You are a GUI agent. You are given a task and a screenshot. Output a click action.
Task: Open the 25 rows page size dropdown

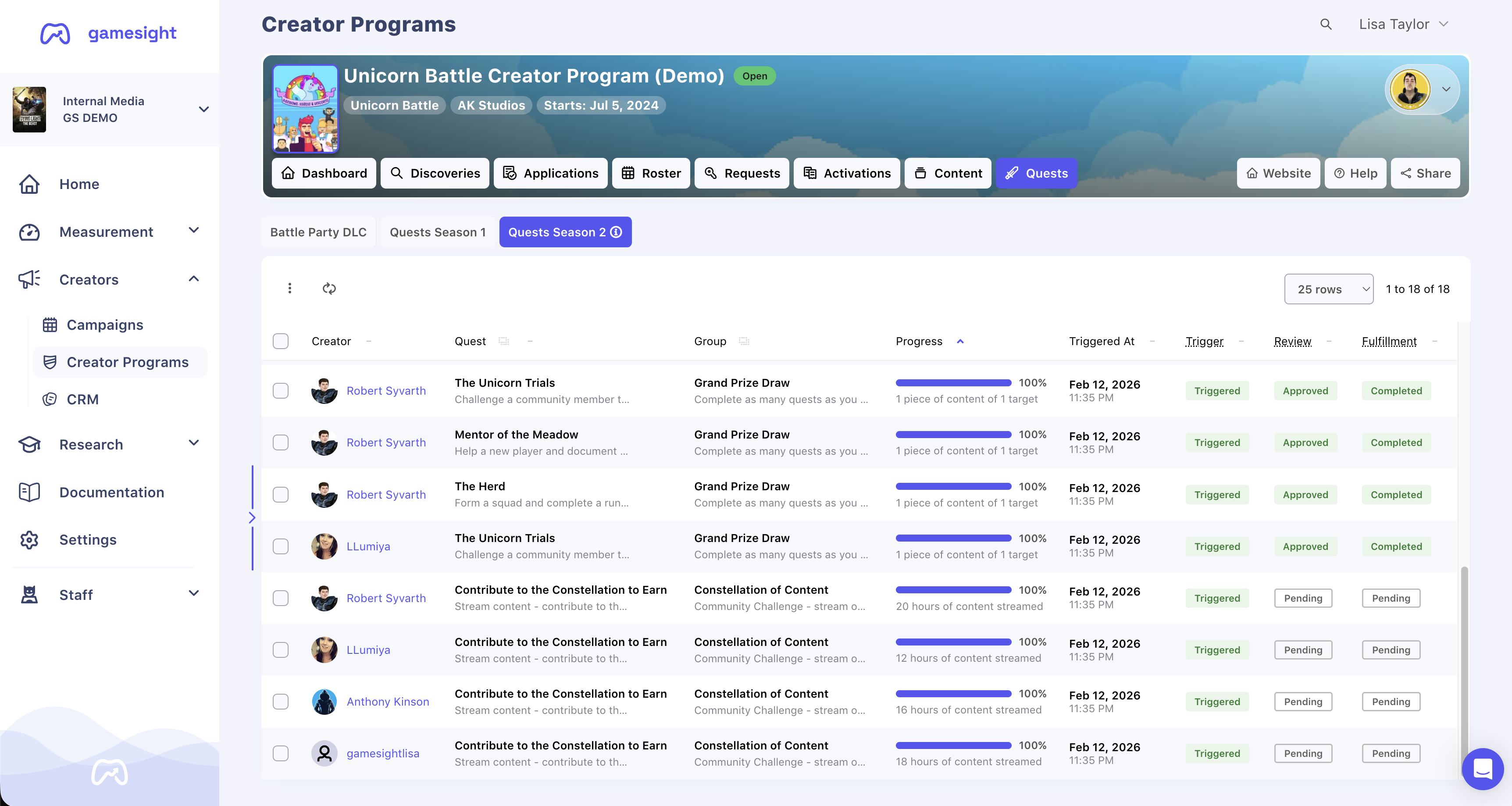[x=1328, y=289]
